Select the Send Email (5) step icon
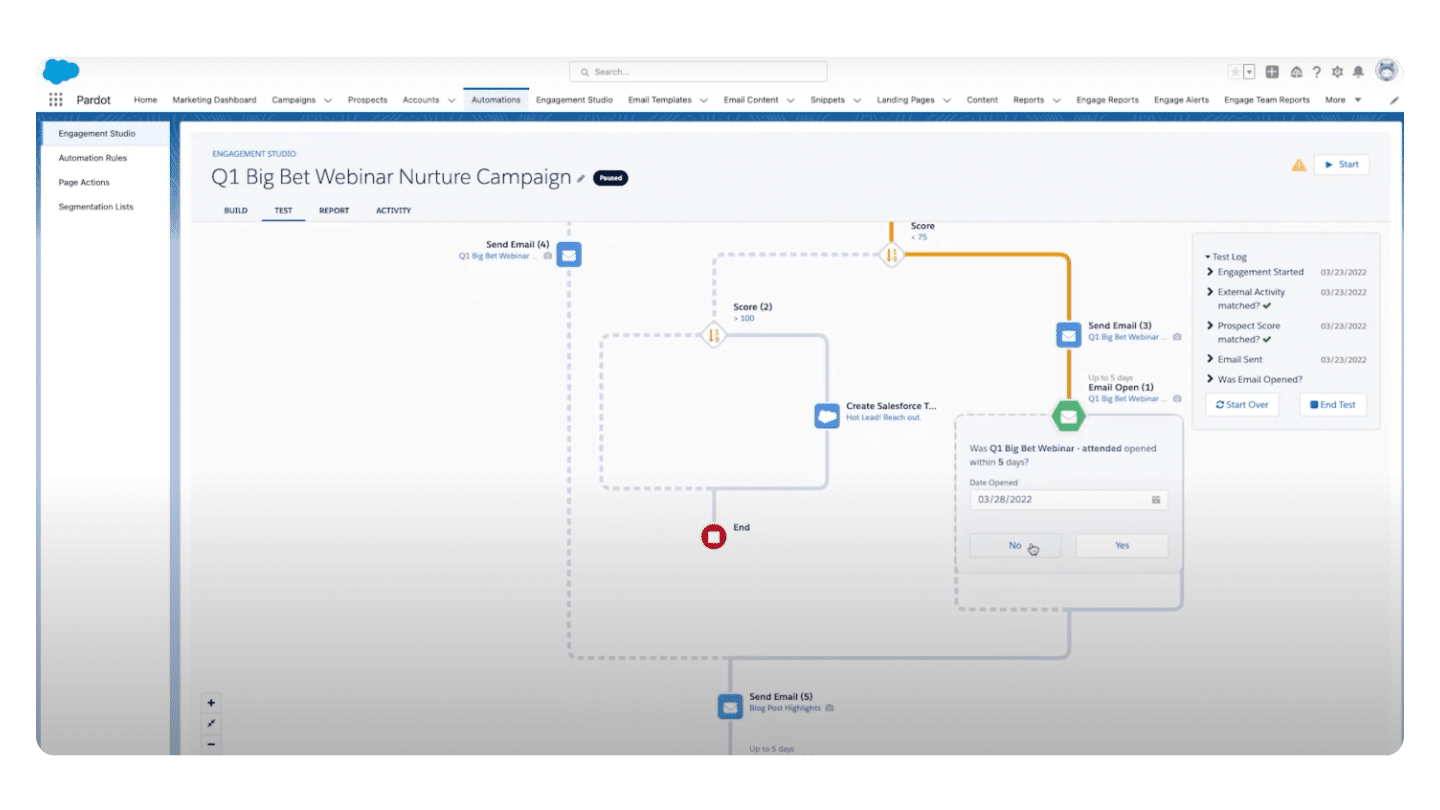The image size is (1440, 810). pos(730,706)
